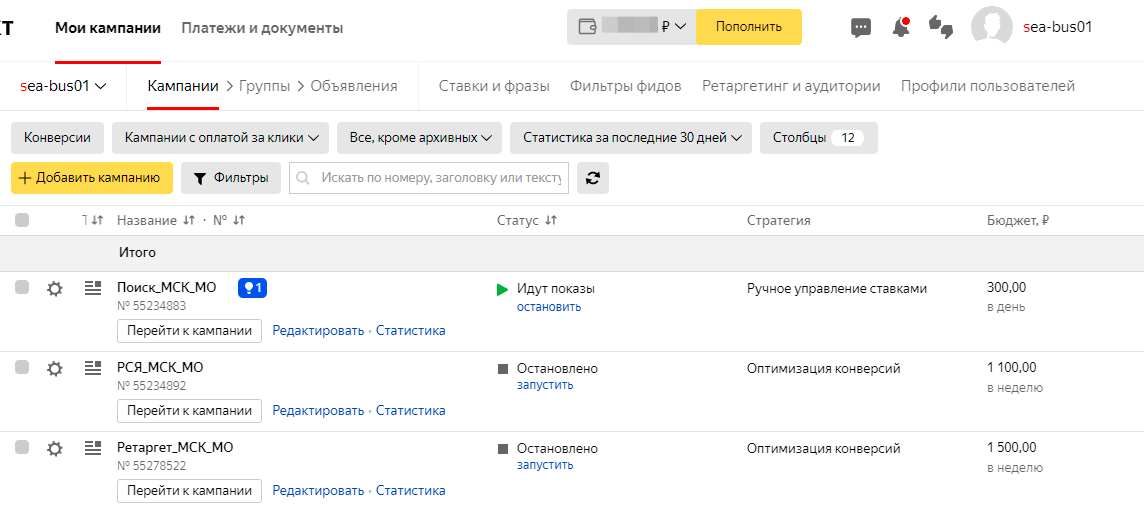Open the Ставки и фразы tab
The height and width of the screenshot is (525, 1144).
coord(494,86)
